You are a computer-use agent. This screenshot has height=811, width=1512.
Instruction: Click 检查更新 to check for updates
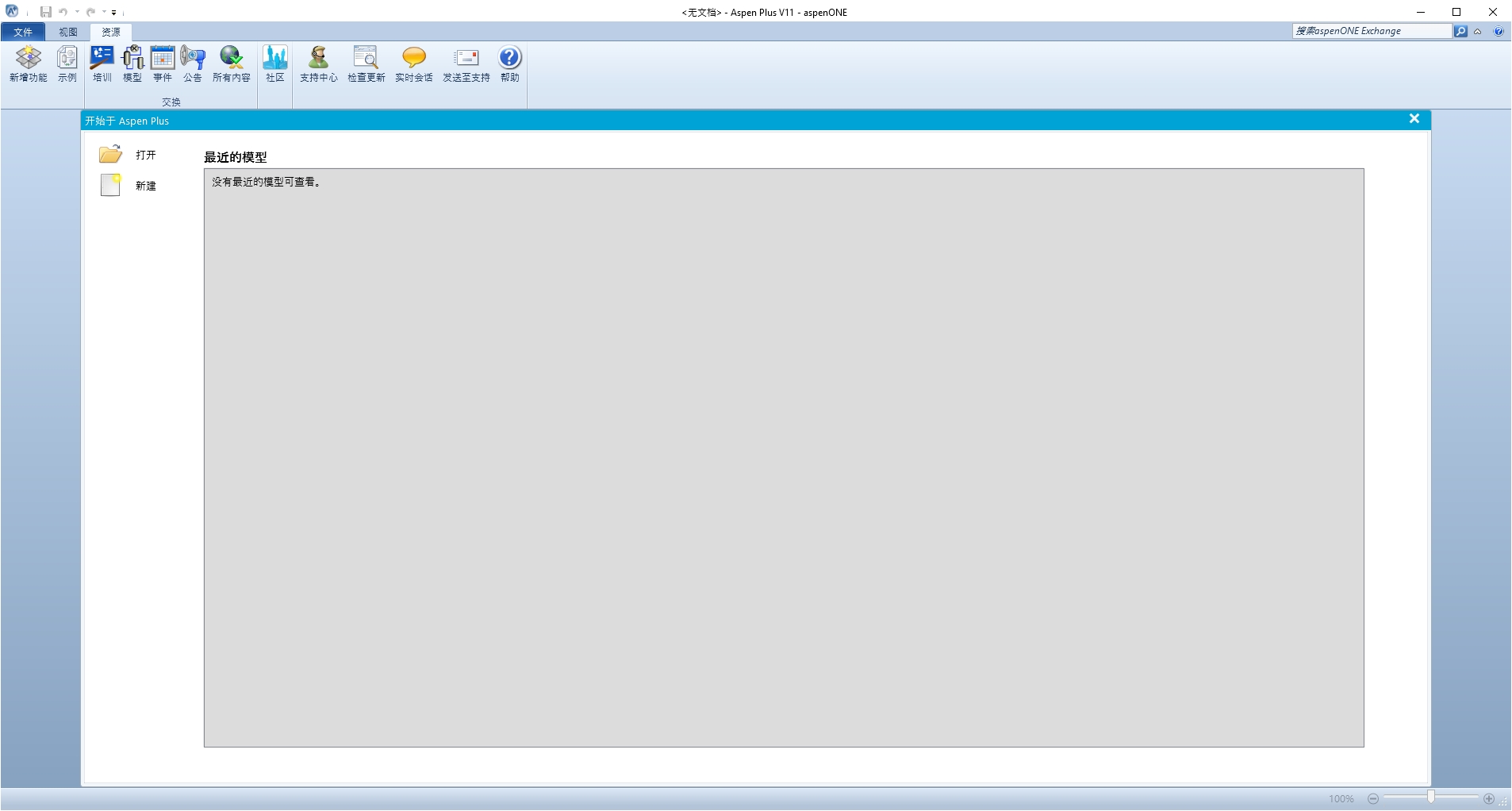366,63
